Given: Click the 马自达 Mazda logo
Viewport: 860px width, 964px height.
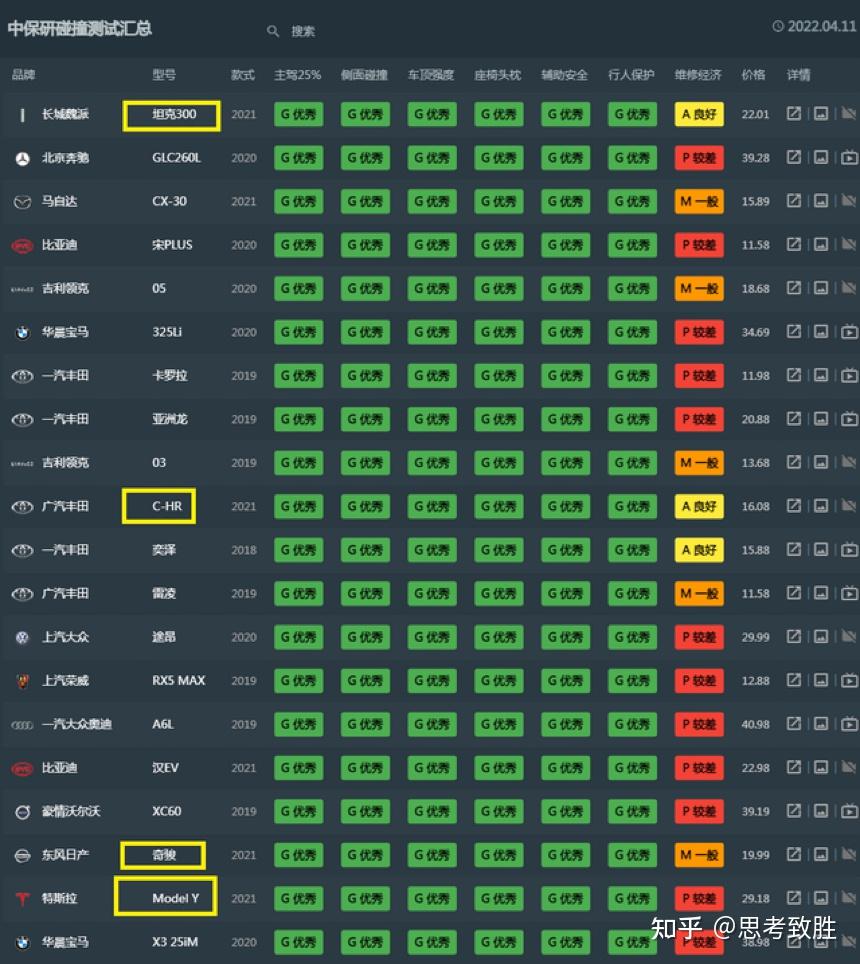Looking at the screenshot, I should [x=23, y=202].
